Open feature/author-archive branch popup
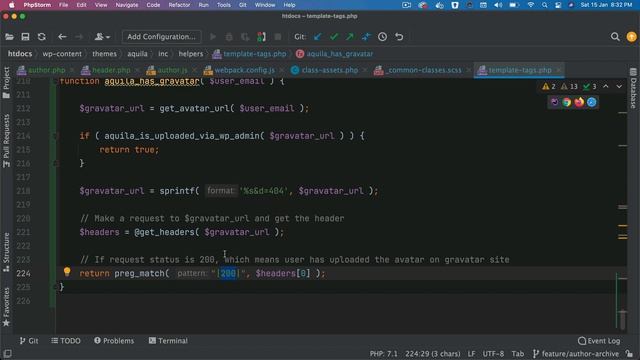This screenshot has height=360, width=640. point(576,354)
